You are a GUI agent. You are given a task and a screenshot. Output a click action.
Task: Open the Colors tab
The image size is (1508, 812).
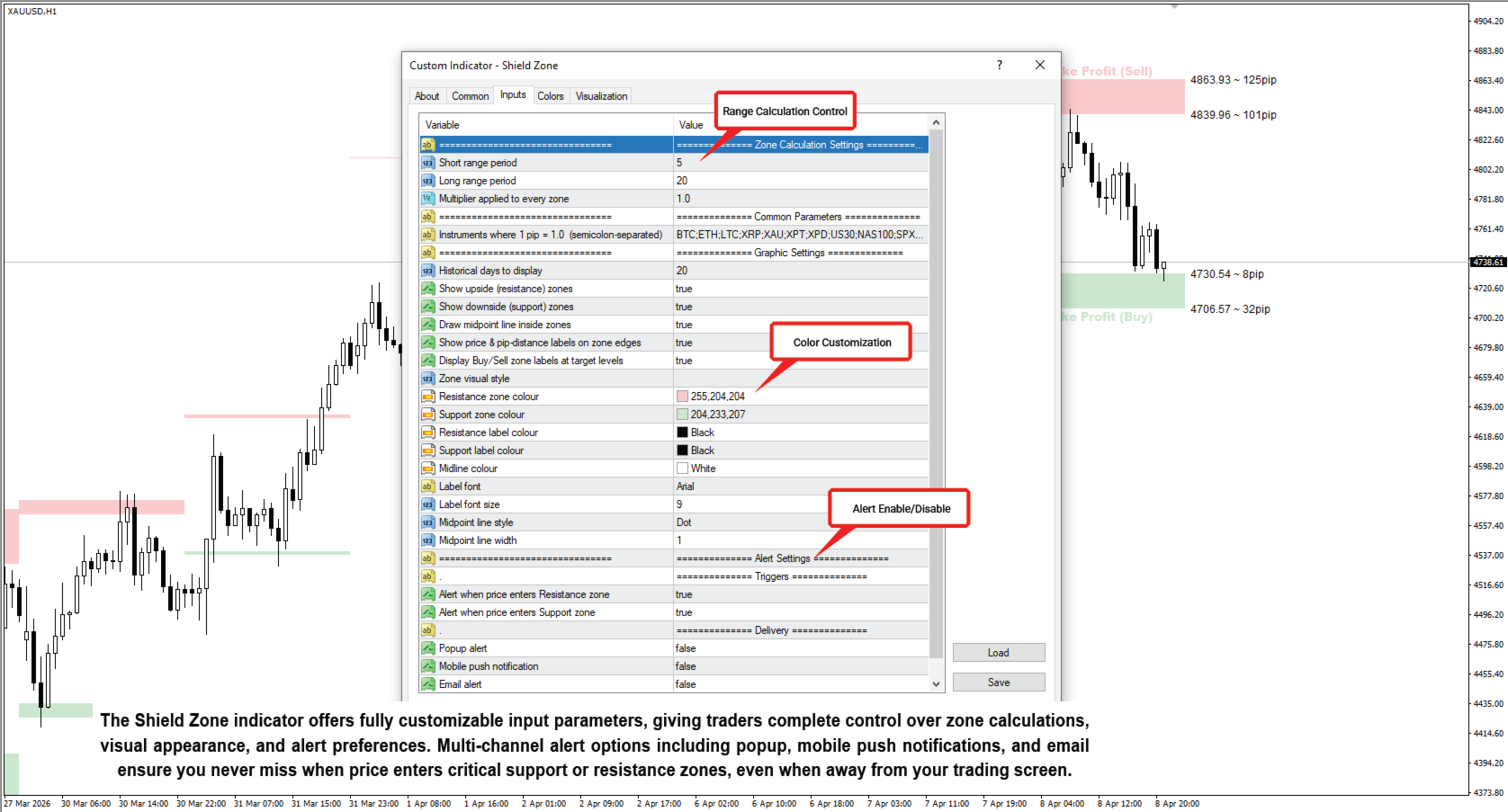click(551, 96)
